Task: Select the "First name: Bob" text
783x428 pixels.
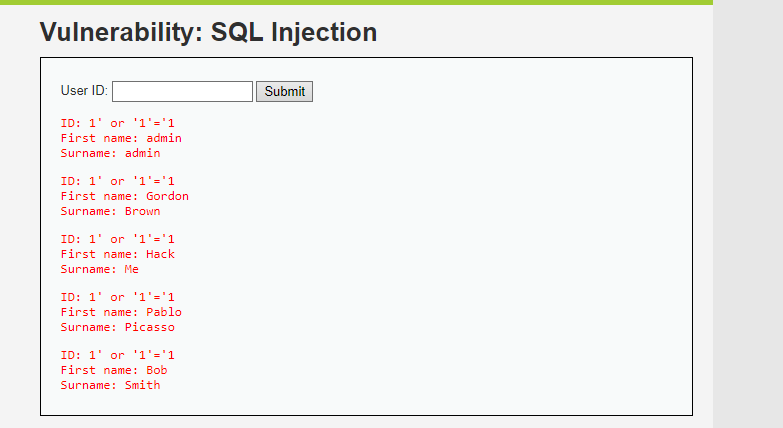Action: tap(114, 370)
